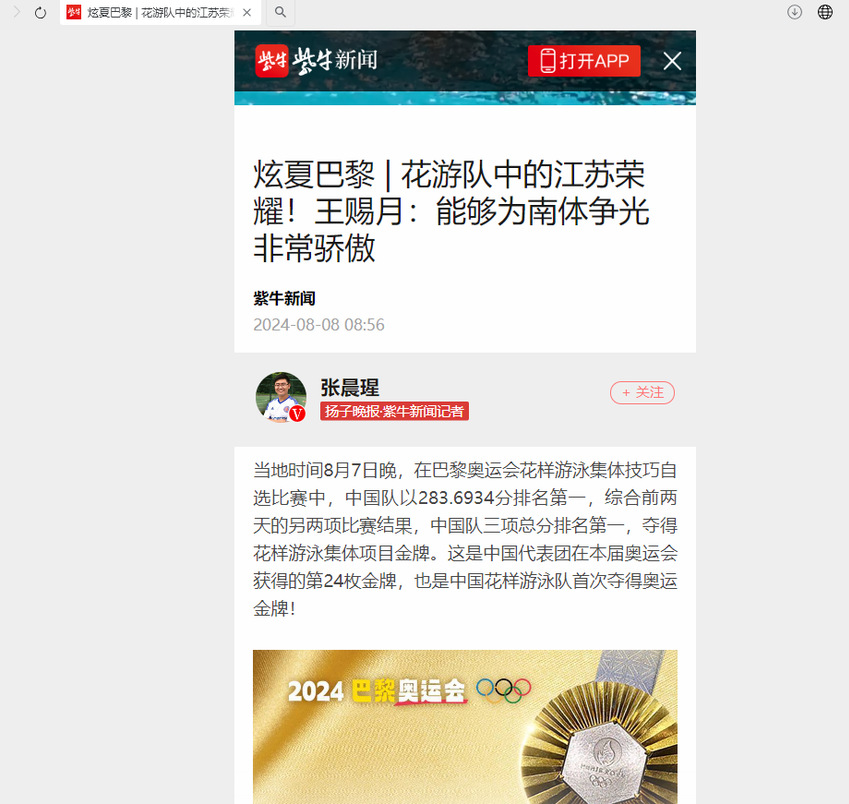Viewport: 849px width, 804px height.
Task: Click the red V verification badge
Action: tap(297, 414)
